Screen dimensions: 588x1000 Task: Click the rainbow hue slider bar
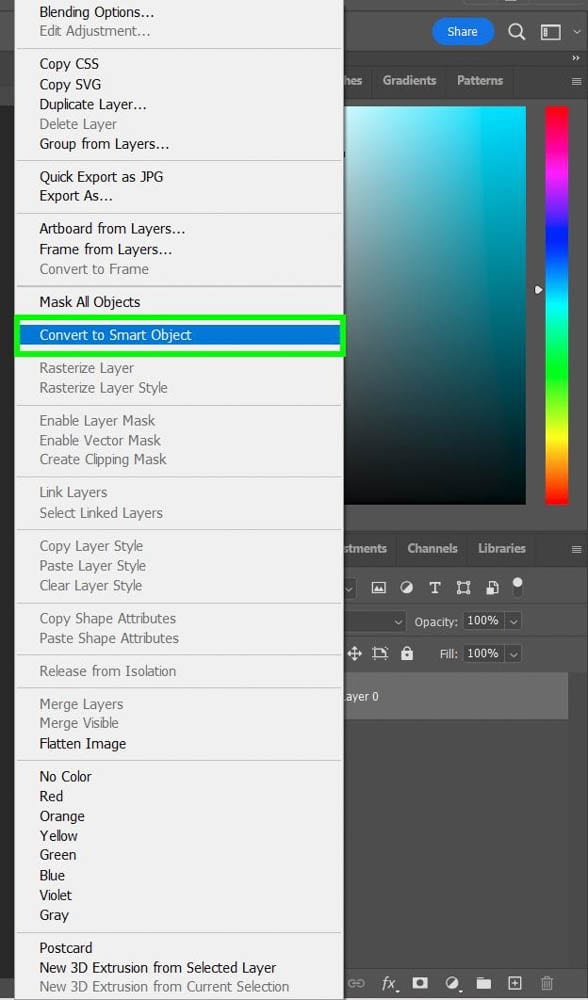[556, 305]
